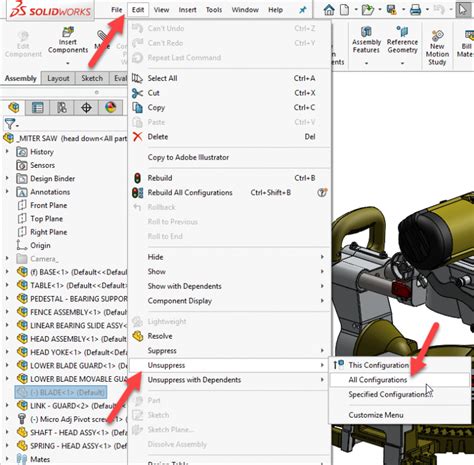Viewport: 474px width, 465px height.
Task: Open the ConfigurationManager tab icon
Action: tap(62, 108)
